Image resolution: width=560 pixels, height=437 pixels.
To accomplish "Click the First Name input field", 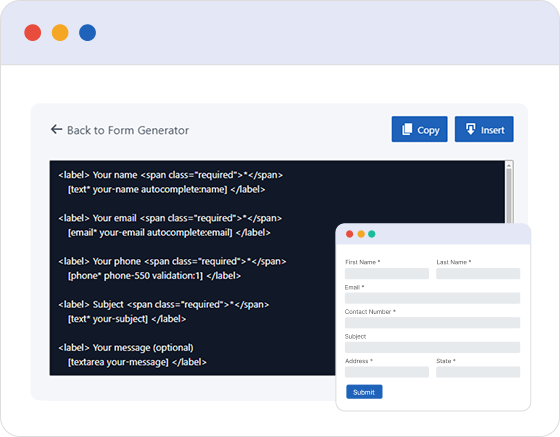I will [387, 273].
